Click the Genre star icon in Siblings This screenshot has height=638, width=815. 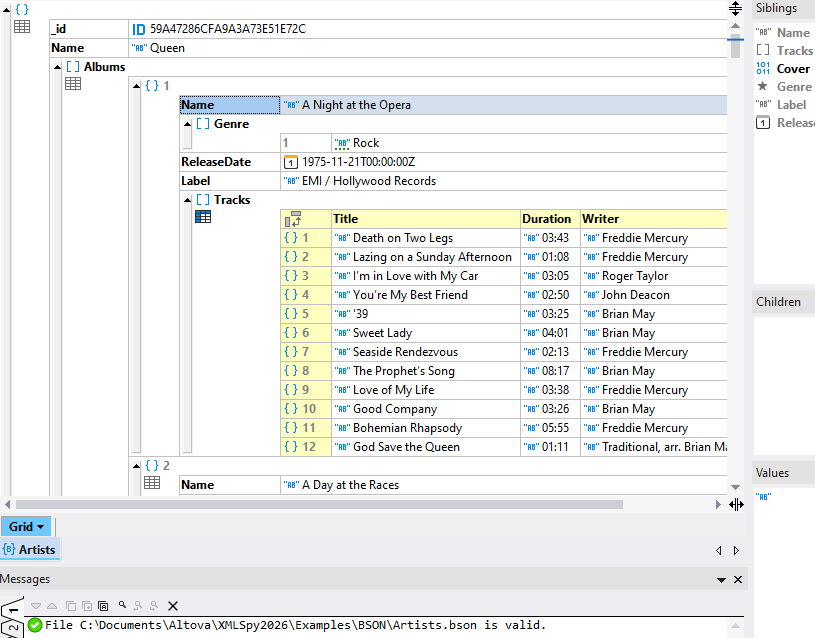point(763,87)
